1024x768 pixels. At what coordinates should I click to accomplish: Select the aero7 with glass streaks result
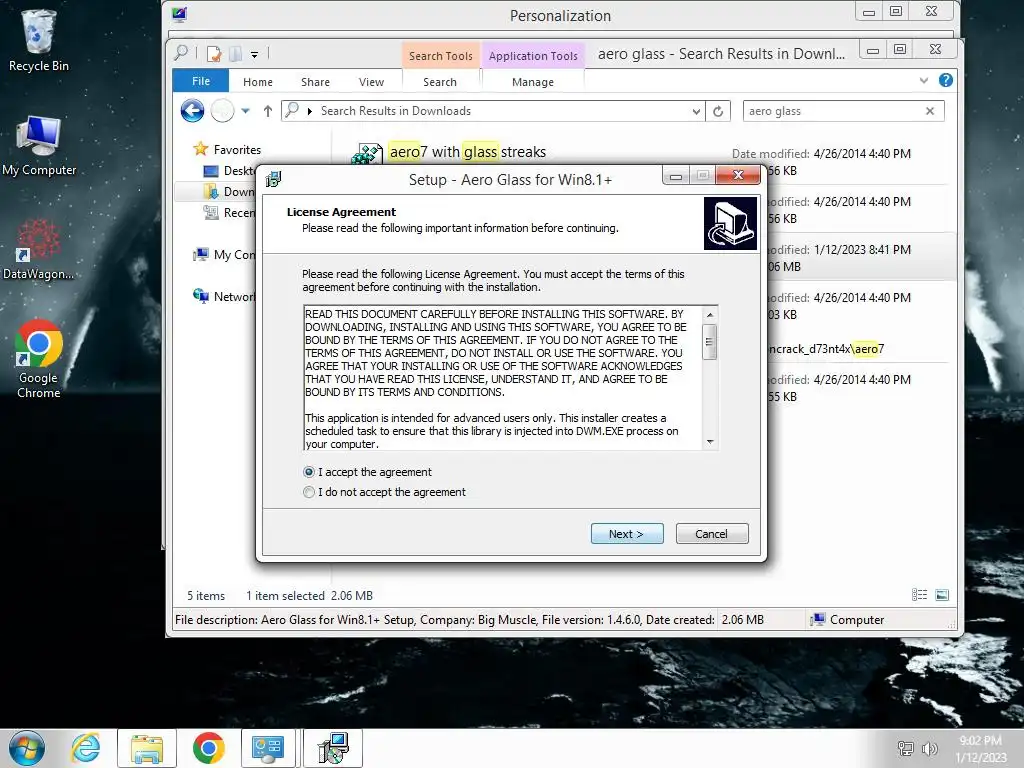point(467,152)
